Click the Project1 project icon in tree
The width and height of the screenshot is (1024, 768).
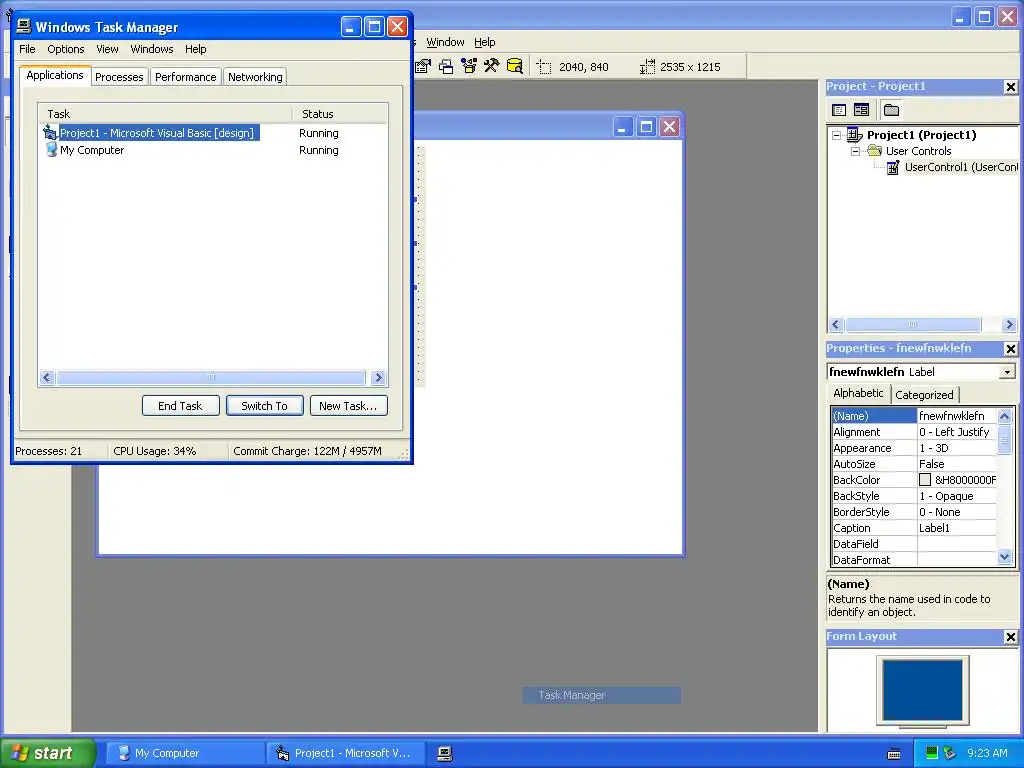[854, 135]
